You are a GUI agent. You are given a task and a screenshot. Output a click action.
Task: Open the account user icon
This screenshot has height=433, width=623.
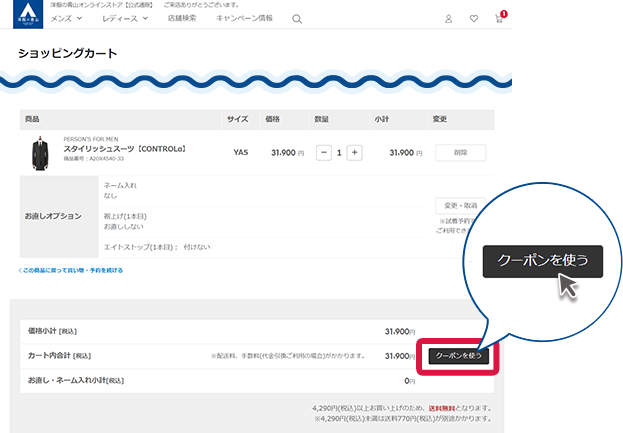(x=448, y=19)
